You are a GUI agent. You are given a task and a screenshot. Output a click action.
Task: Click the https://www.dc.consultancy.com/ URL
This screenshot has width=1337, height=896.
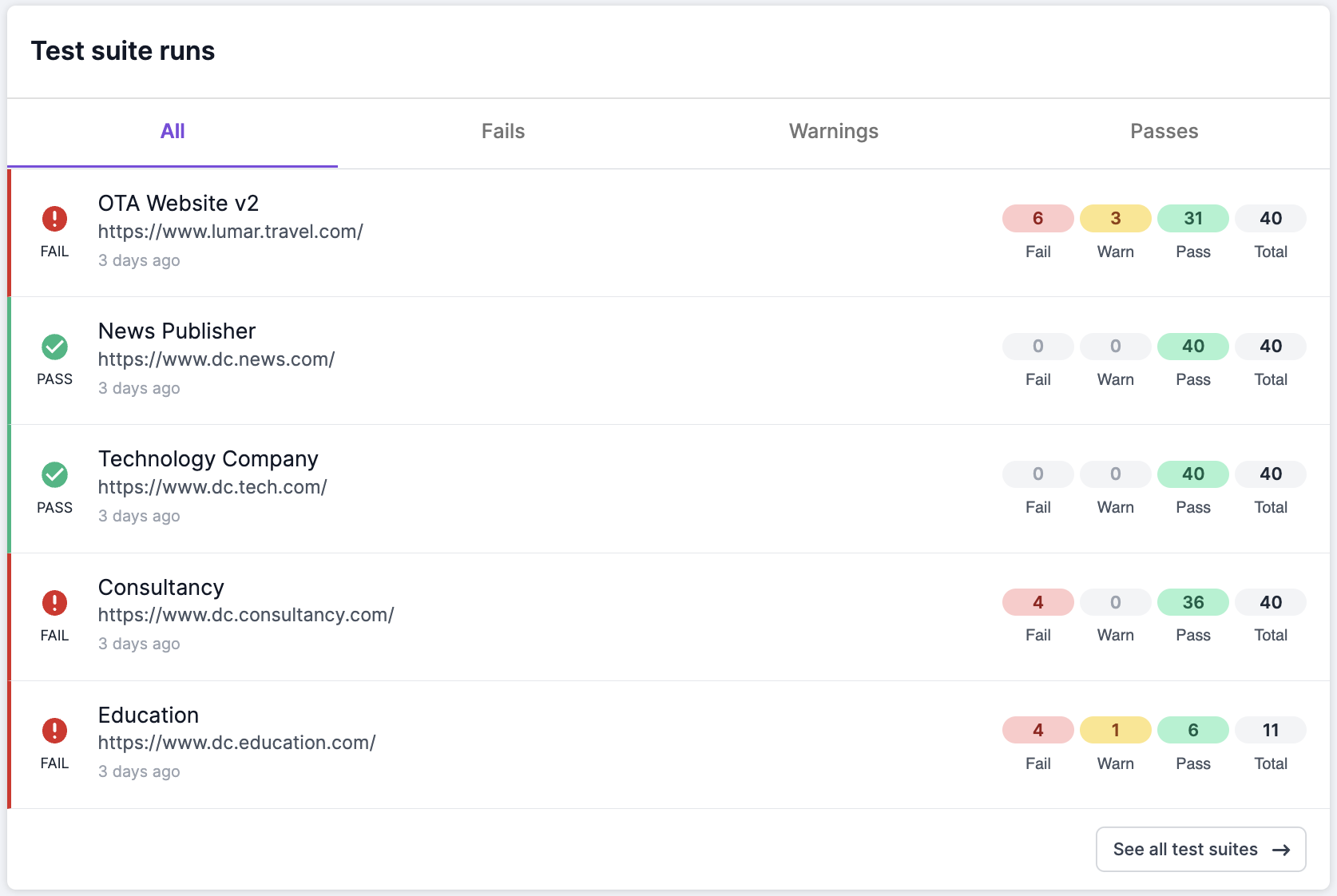[246, 615]
